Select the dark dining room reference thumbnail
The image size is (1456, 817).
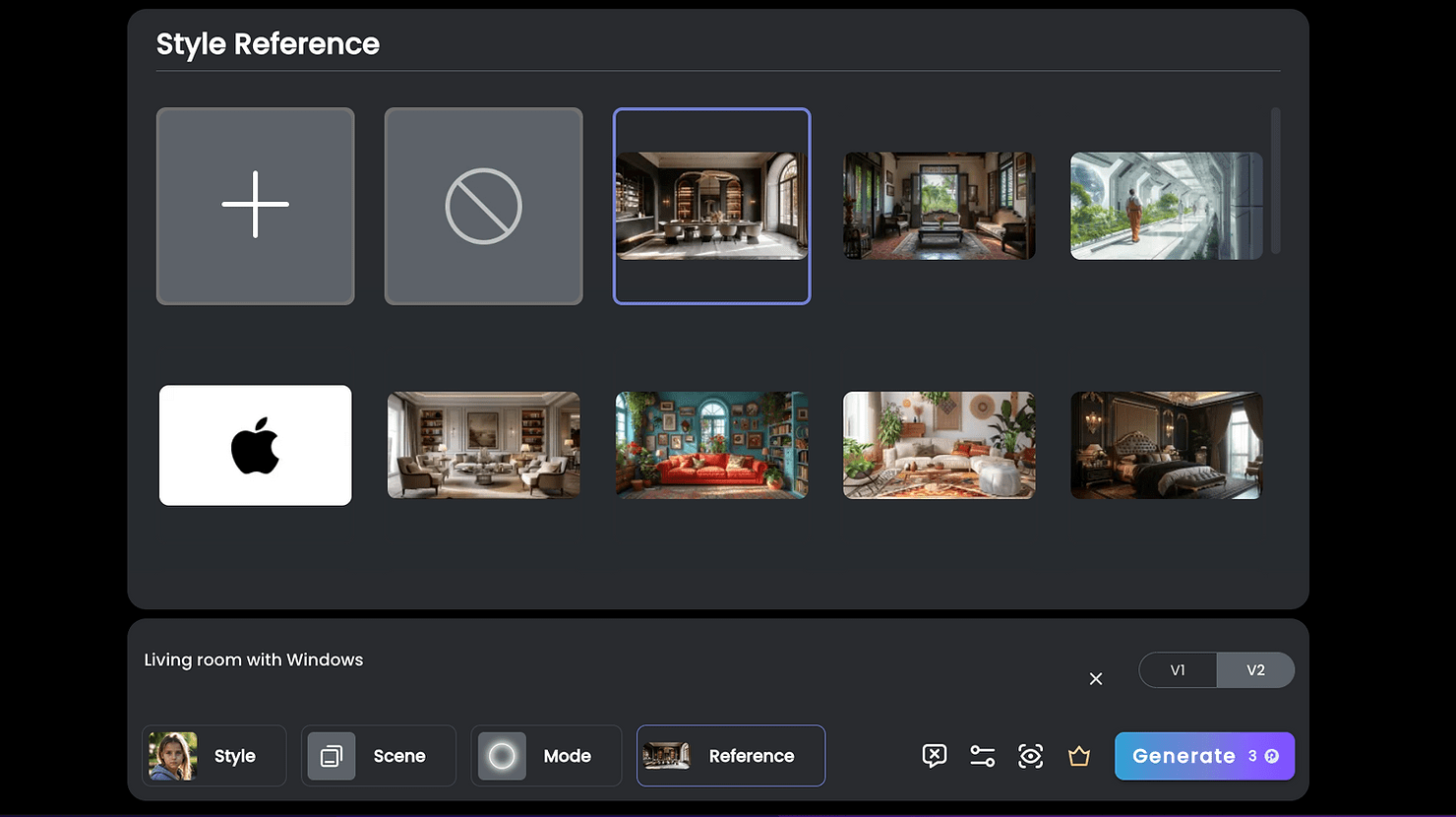coord(711,206)
